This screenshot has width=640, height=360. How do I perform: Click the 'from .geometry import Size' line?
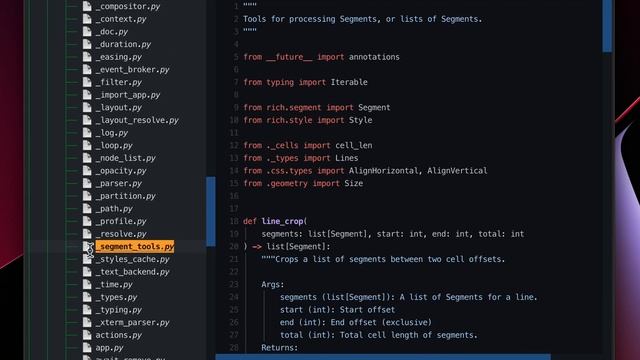303,184
